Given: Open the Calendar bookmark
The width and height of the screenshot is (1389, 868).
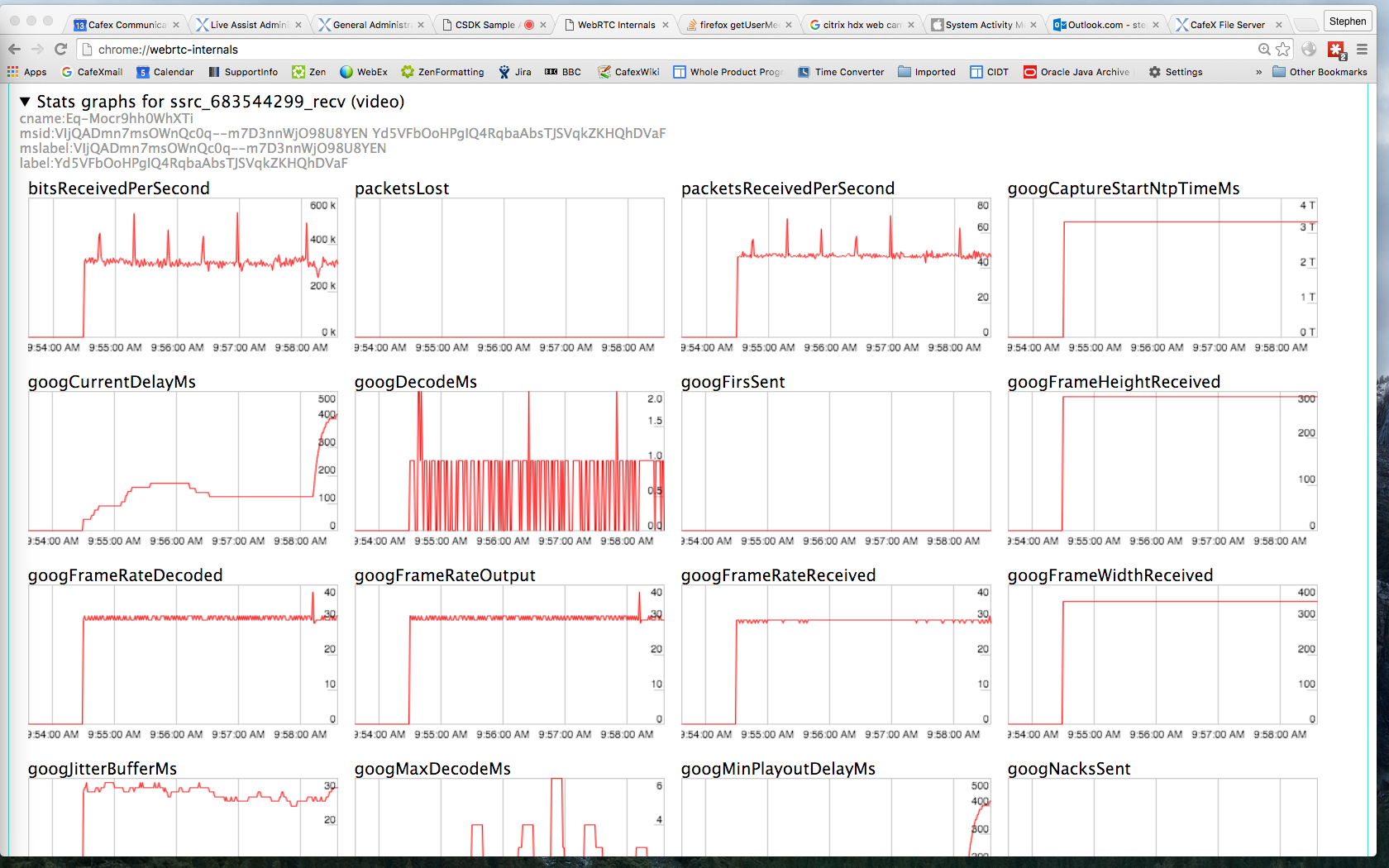Looking at the screenshot, I should pos(165,72).
